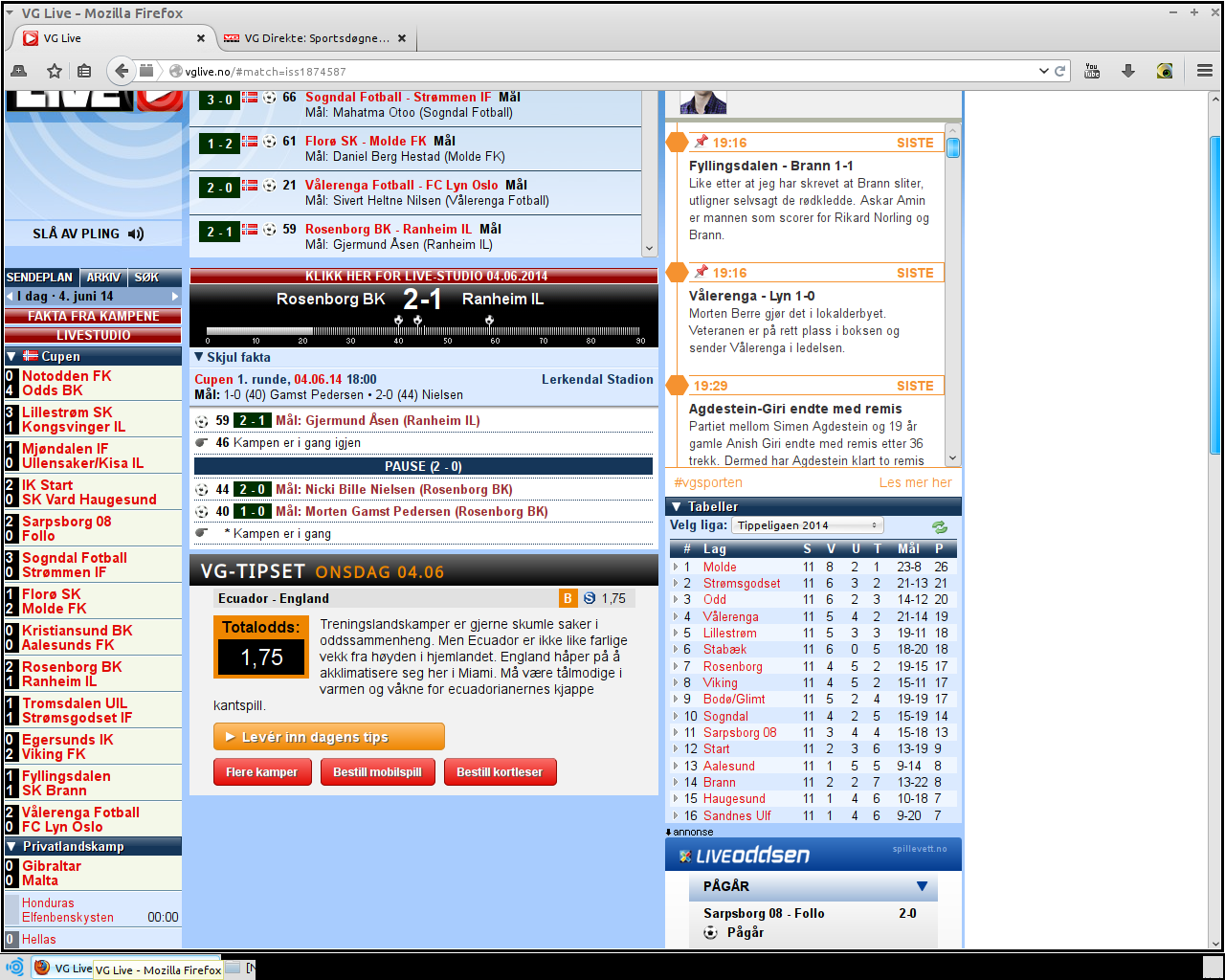Click the Flere kamper button
This screenshot has width=1225, height=980.
tap(261, 772)
